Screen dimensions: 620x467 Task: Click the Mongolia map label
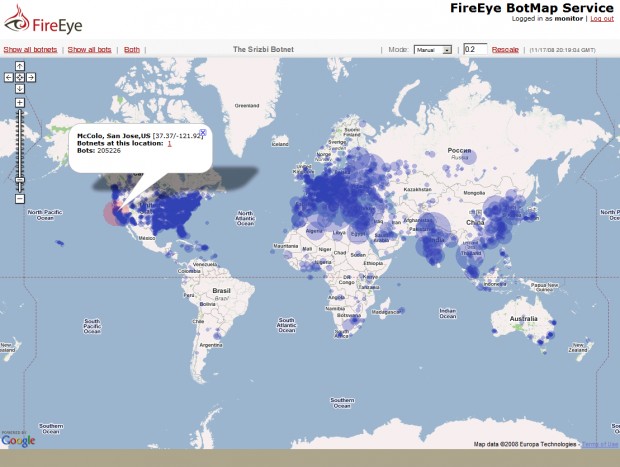point(474,193)
